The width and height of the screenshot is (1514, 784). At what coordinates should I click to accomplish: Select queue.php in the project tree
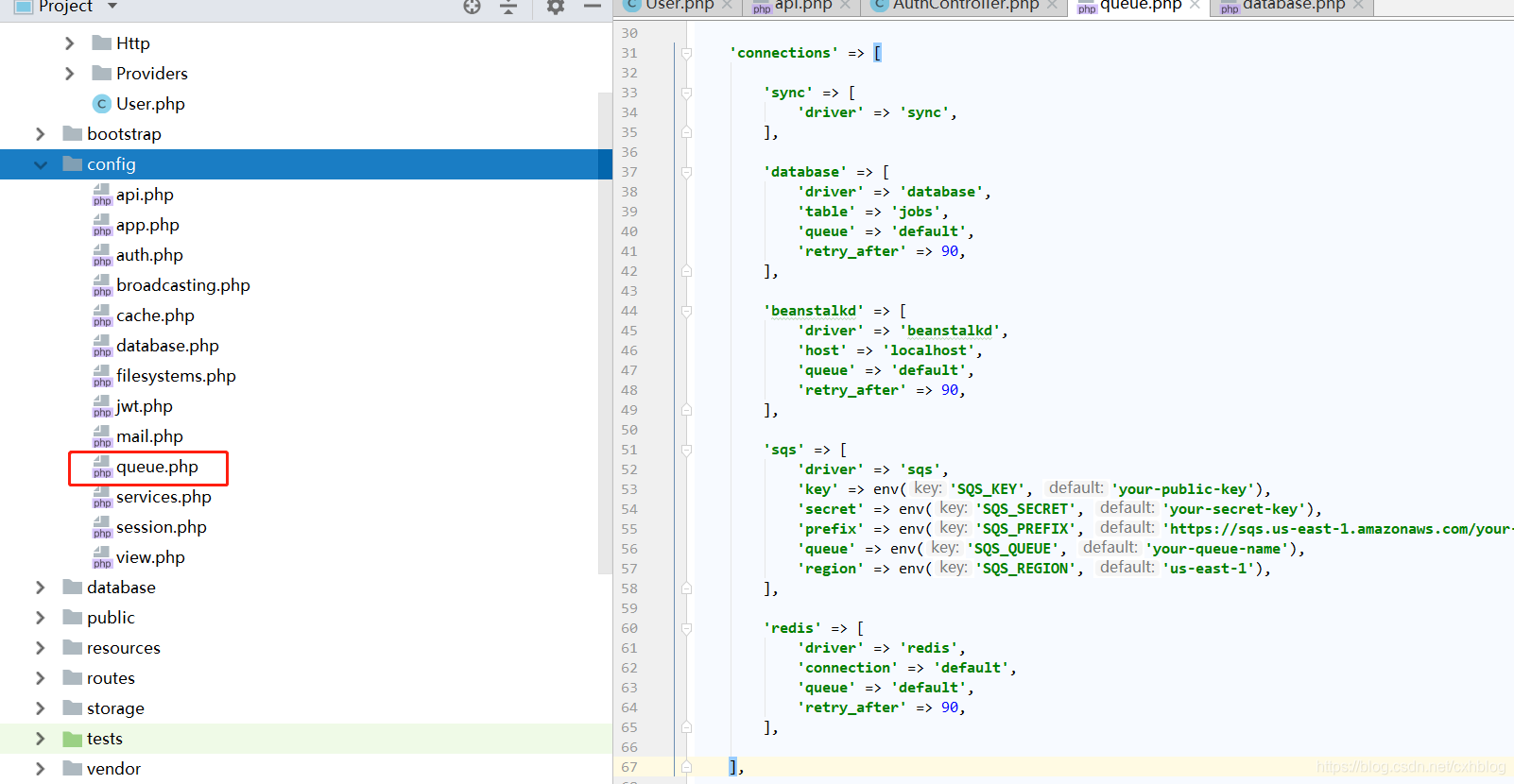pos(157,467)
